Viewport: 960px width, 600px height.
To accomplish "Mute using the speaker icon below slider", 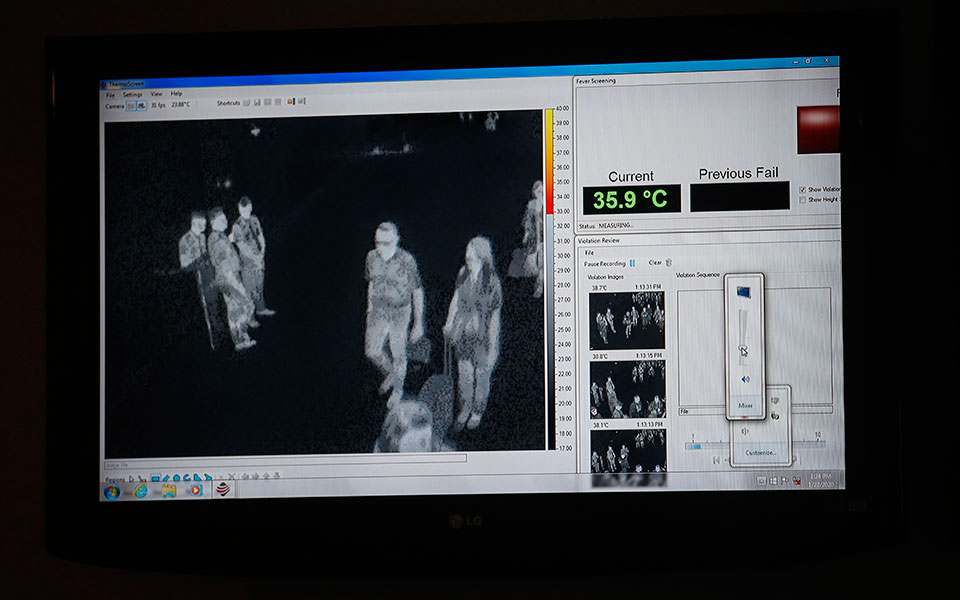I will (745, 380).
